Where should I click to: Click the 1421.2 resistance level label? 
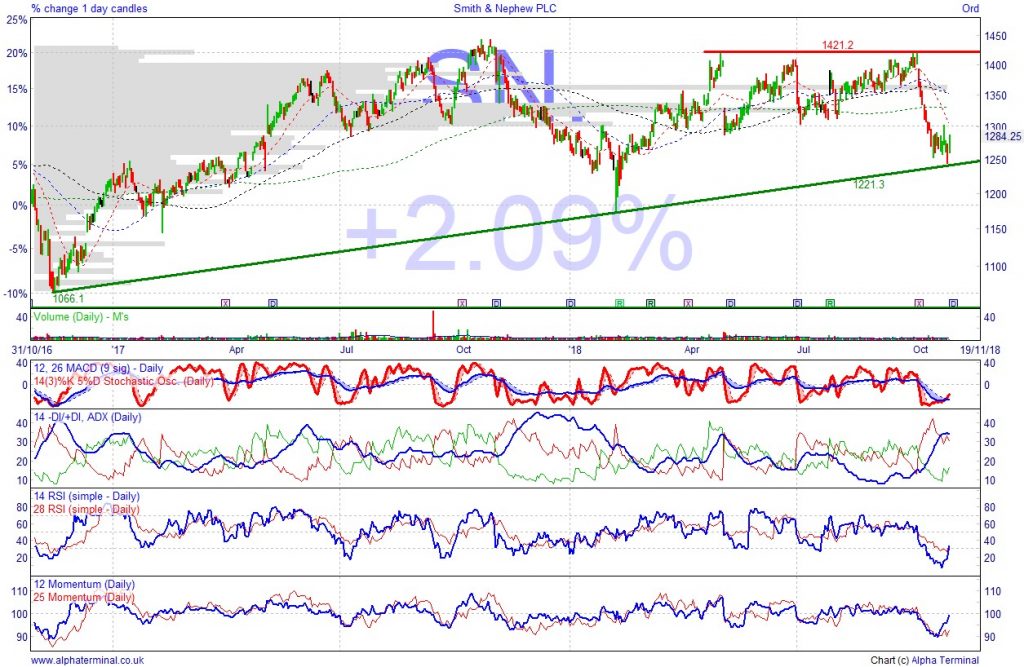pos(837,45)
